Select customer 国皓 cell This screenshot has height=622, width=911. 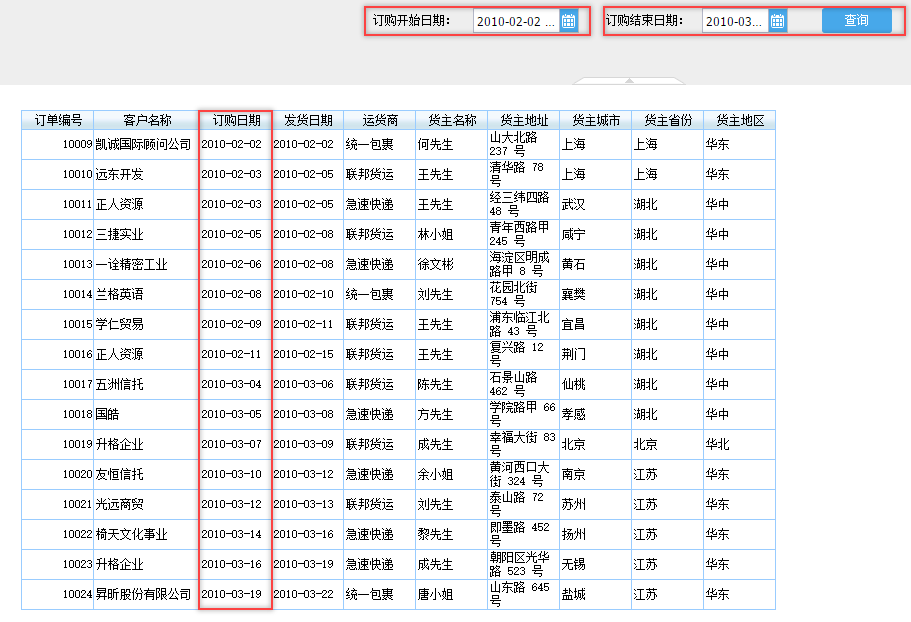click(x=146, y=414)
